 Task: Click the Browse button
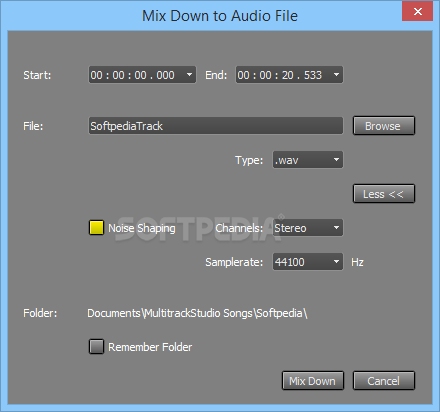[384, 126]
